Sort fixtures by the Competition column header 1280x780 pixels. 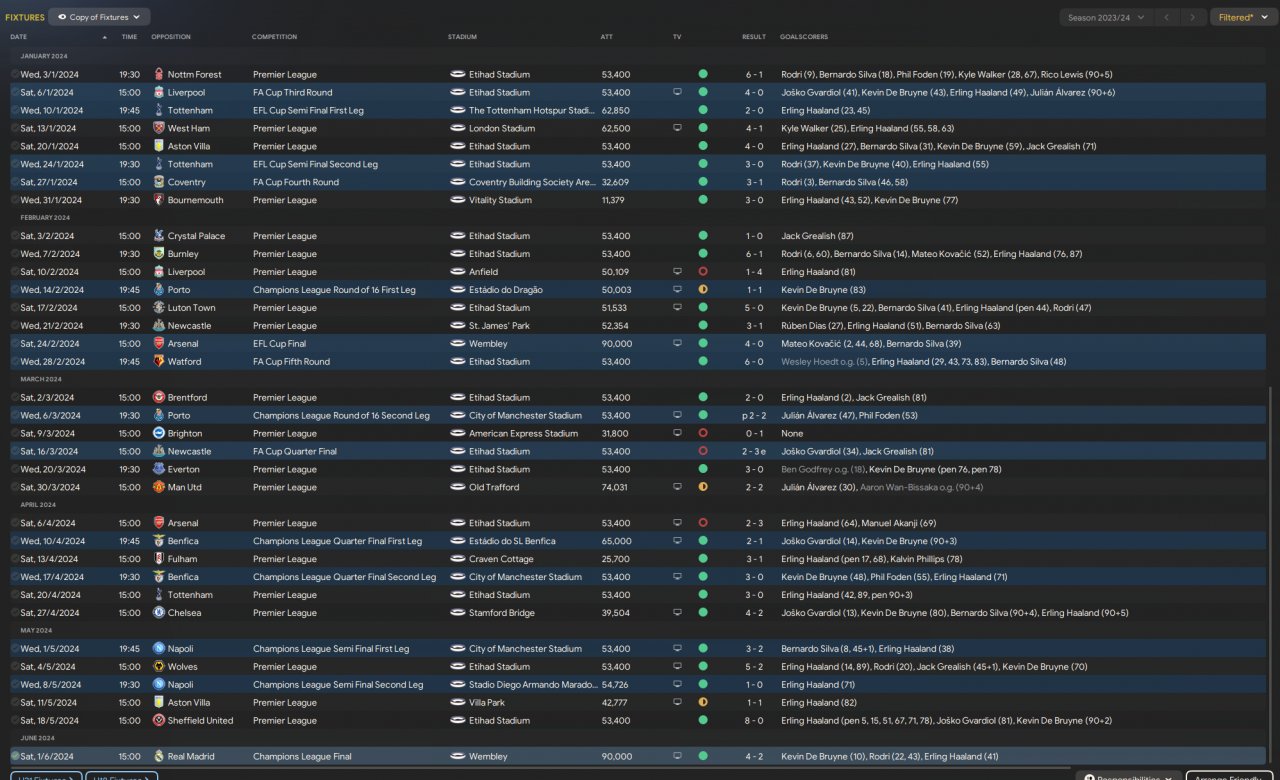pyautogui.click(x=275, y=37)
